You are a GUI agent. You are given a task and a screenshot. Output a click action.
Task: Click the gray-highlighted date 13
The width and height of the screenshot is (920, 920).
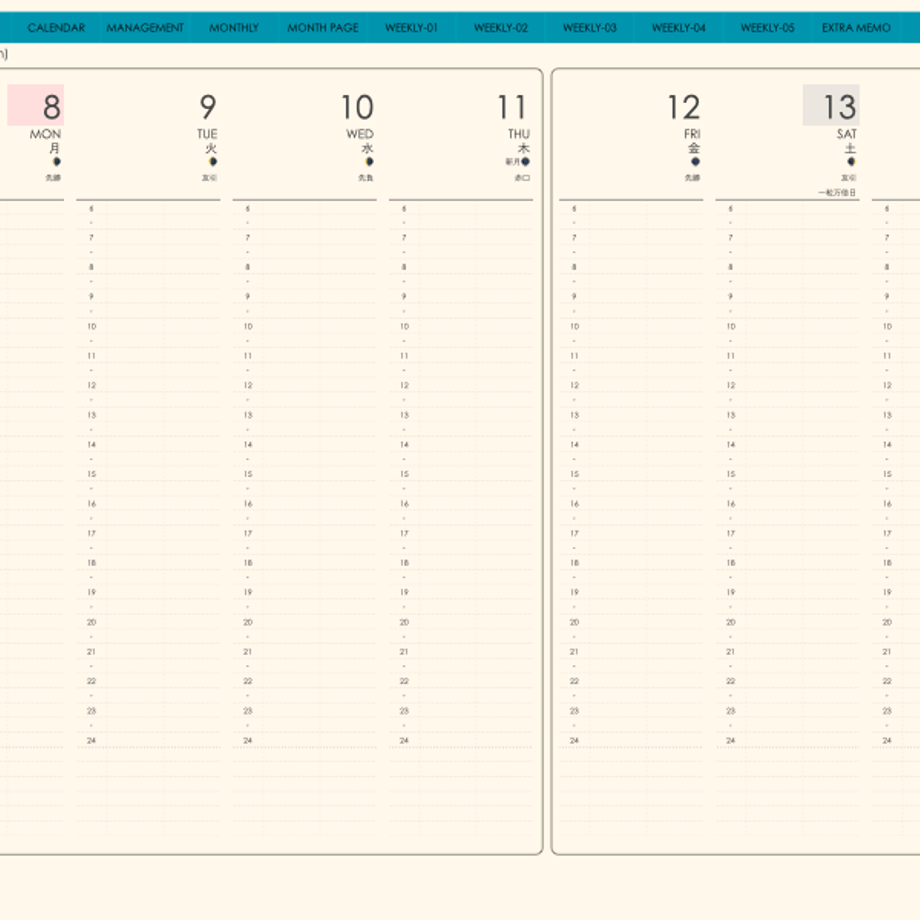831,105
